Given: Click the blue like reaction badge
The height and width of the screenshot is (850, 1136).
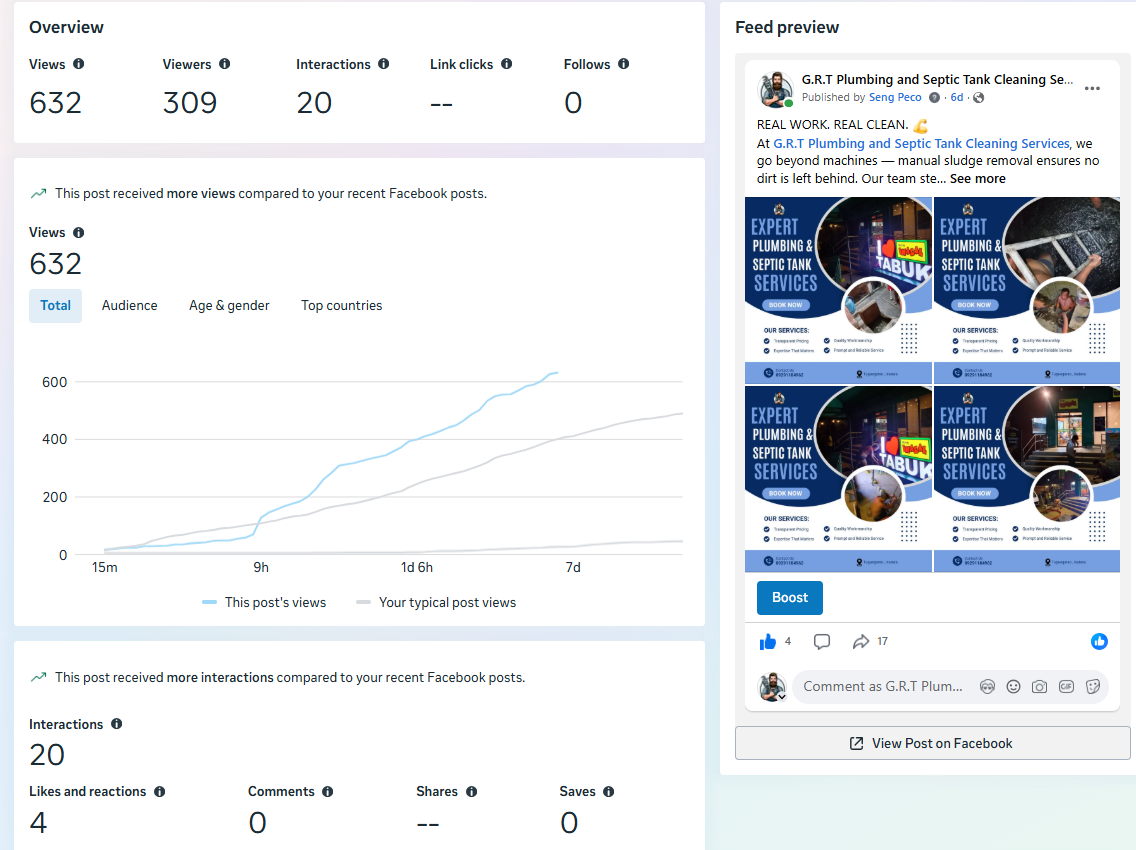Looking at the screenshot, I should (x=1099, y=641).
